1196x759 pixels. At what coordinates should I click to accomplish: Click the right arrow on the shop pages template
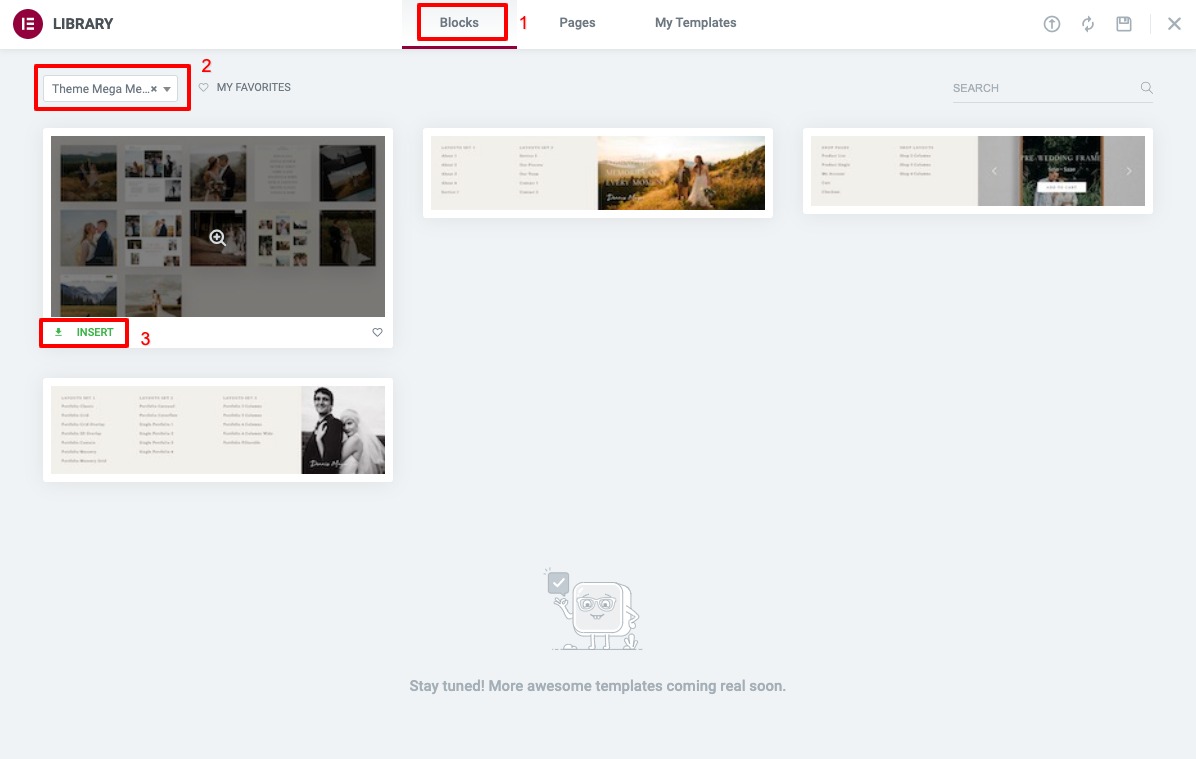(x=1129, y=171)
